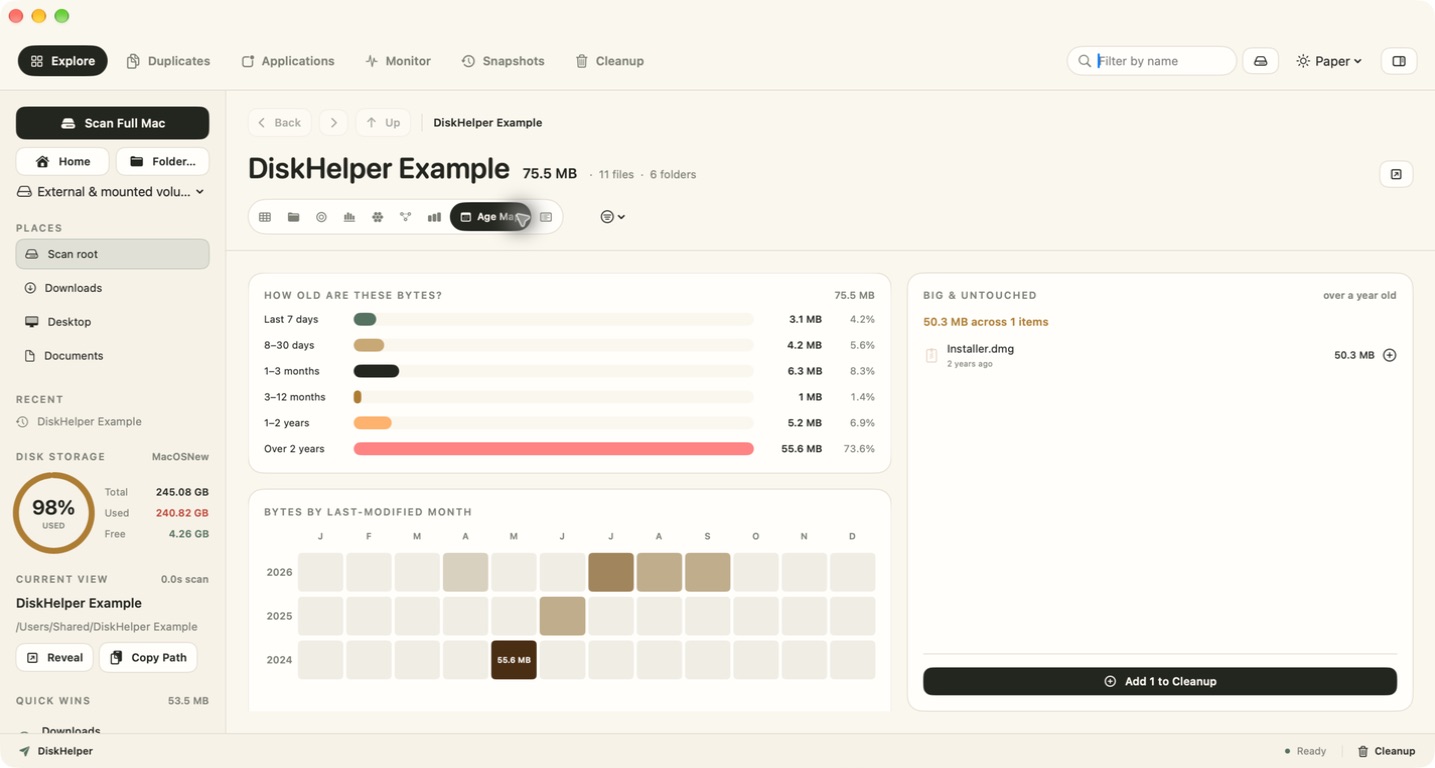1435x768 pixels.
Task: Click the Over 2 years age bar
Action: click(553, 449)
